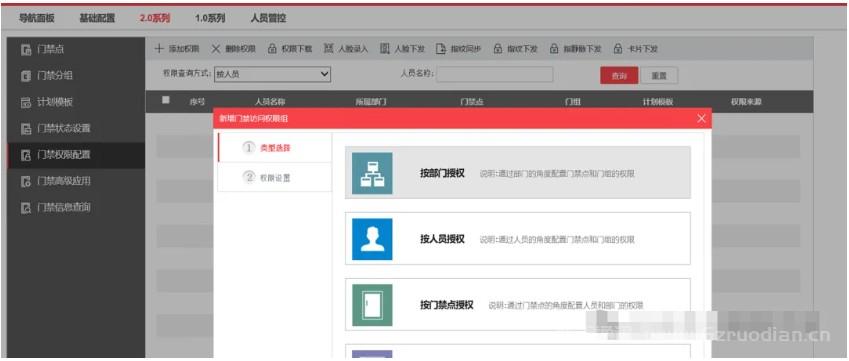This screenshot has height=361, width=849.
Task: Click the 删除权限 X icon
Action: tap(215, 49)
